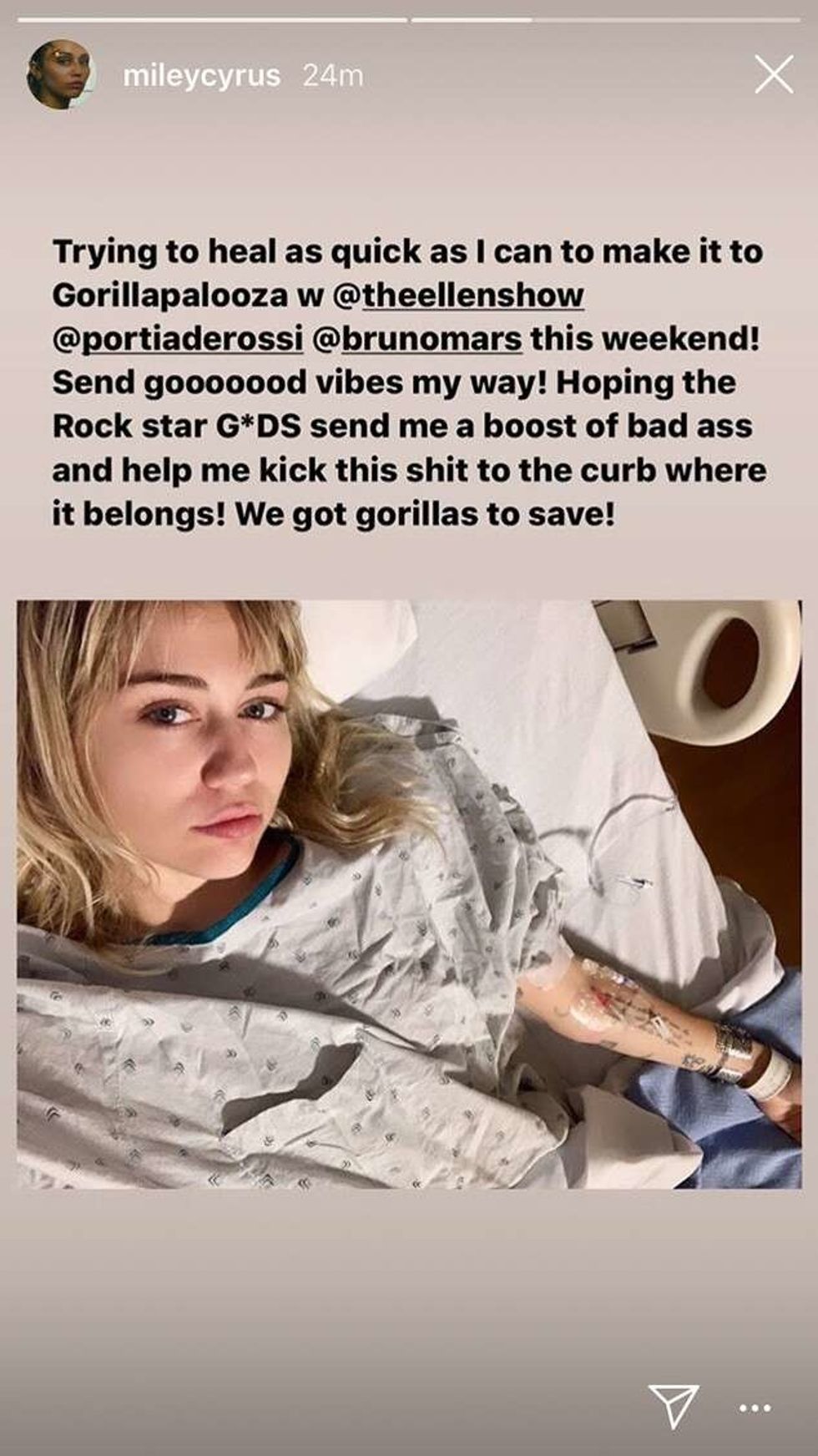Viewport: 818px width, 1456px height.
Task: Tap the 24m timestamp
Action: 332,76
